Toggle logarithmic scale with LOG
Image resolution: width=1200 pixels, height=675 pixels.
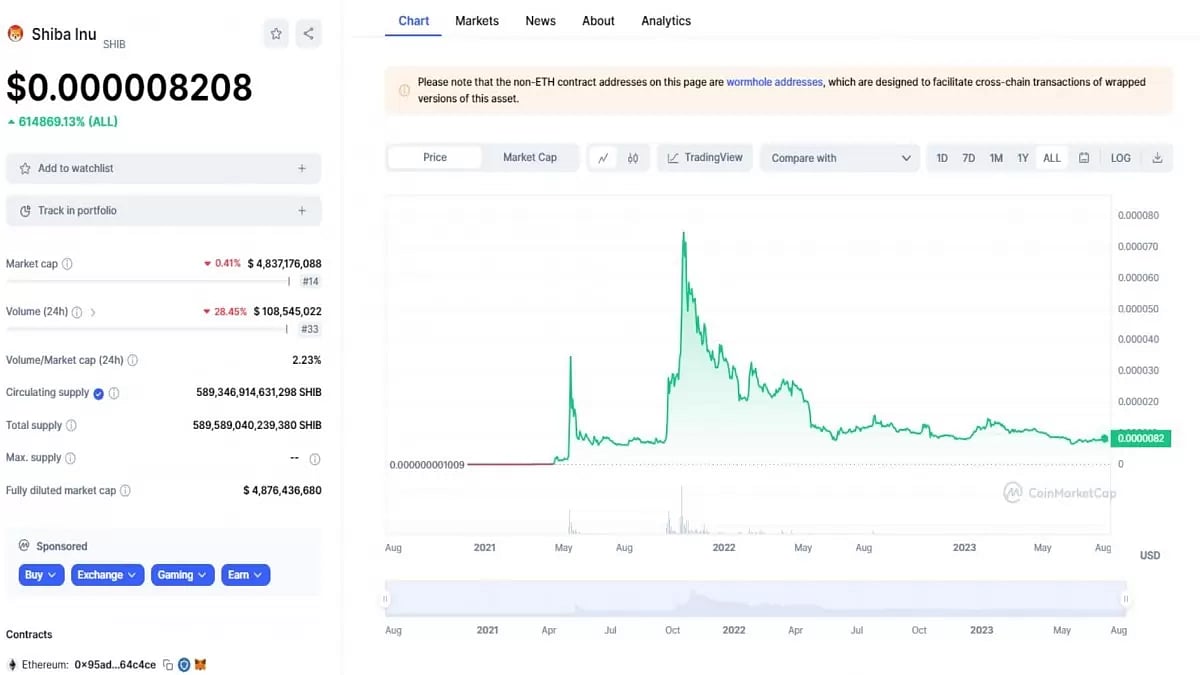(1120, 157)
